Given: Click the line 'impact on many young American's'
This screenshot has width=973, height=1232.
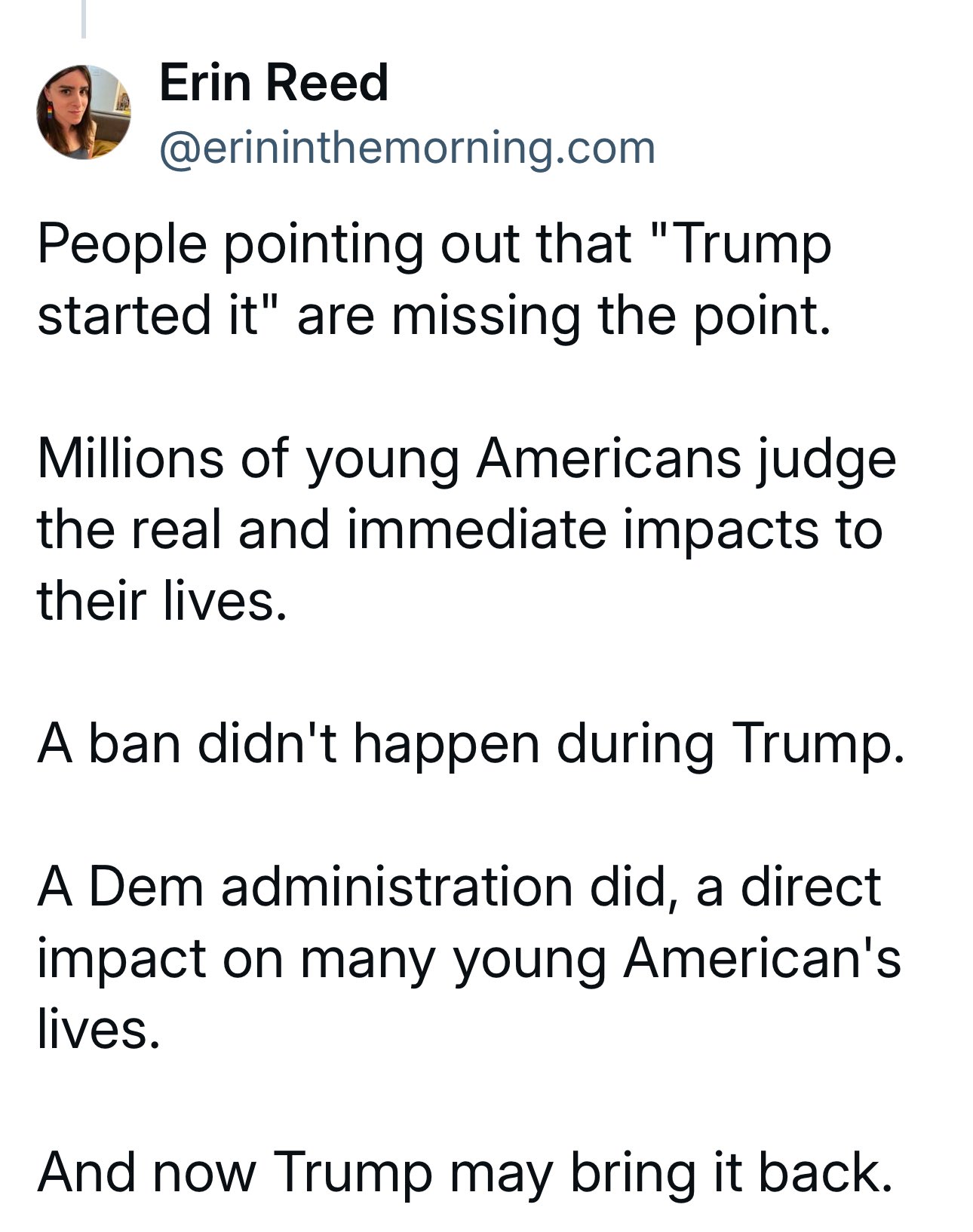Looking at the screenshot, I should [469, 959].
